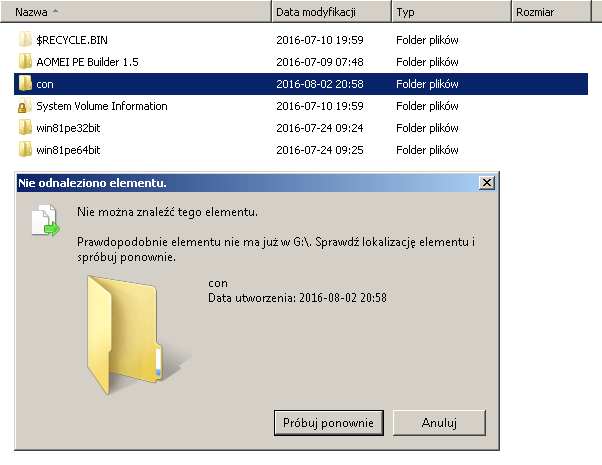
Task: Click the win81pe32bit folder icon
Action: (25, 127)
